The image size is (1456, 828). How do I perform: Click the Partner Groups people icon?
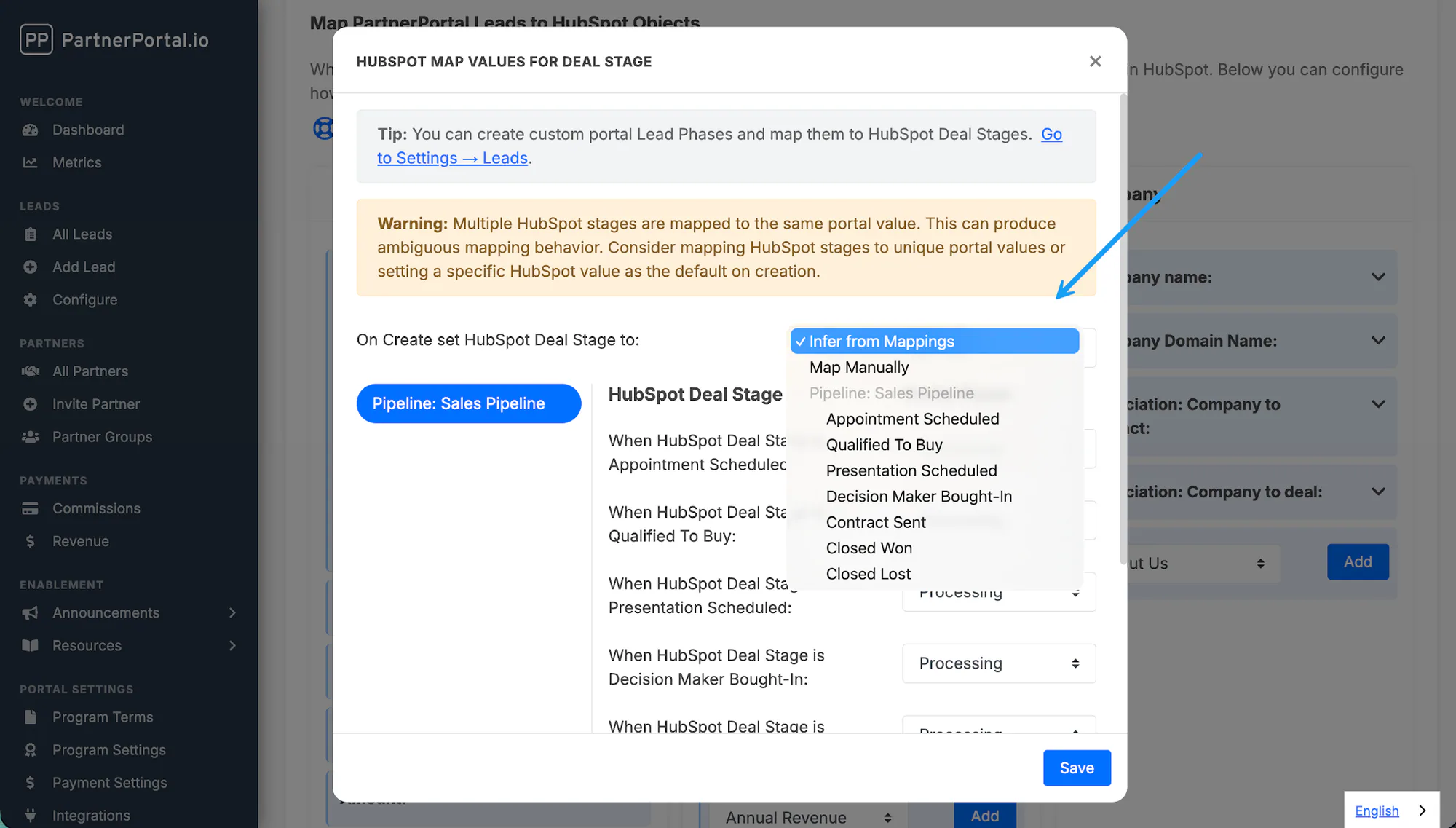pyautogui.click(x=30, y=436)
